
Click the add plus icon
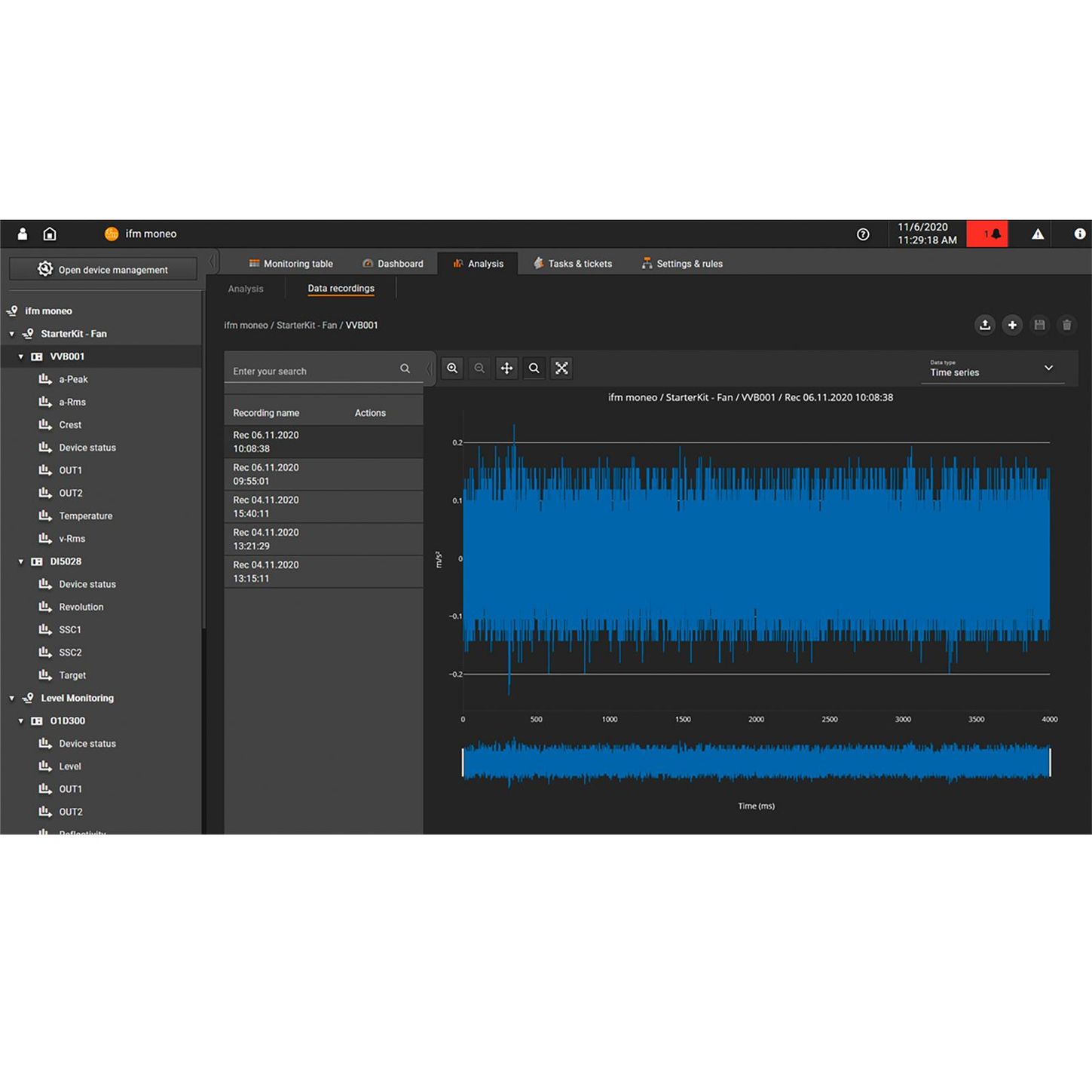1012,325
